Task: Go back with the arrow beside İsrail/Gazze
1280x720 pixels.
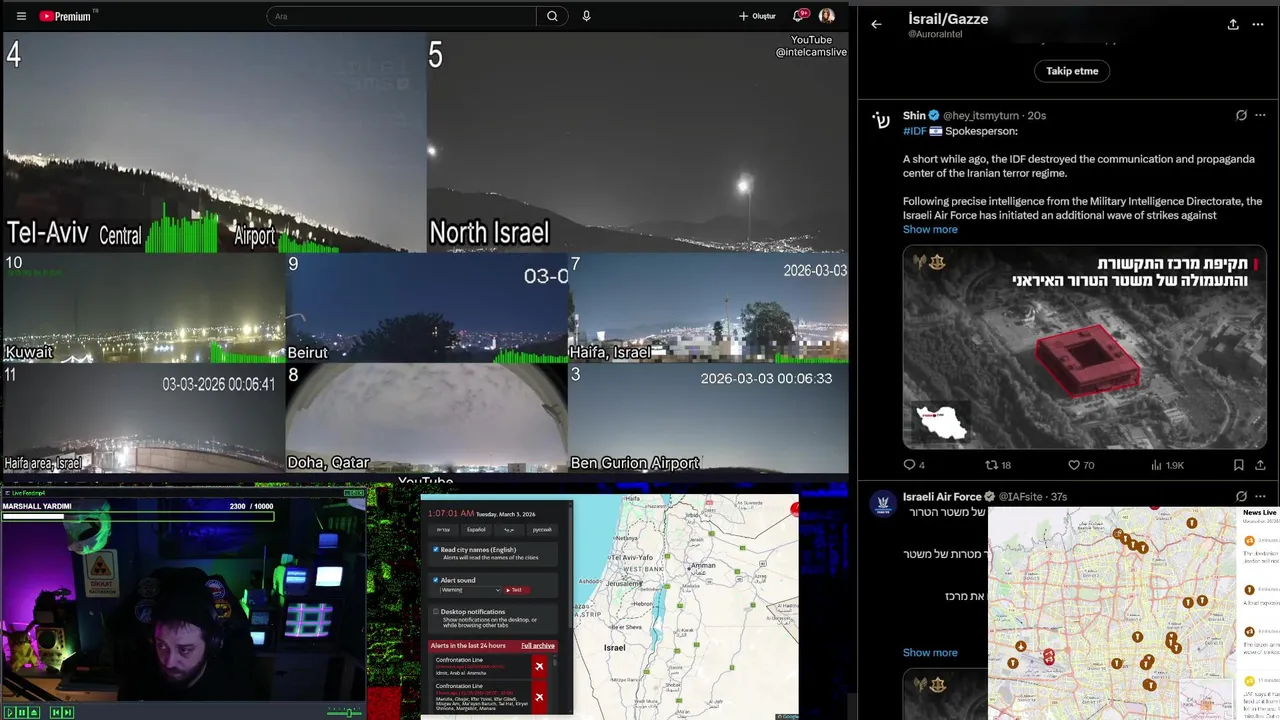Action: tap(876, 24)
